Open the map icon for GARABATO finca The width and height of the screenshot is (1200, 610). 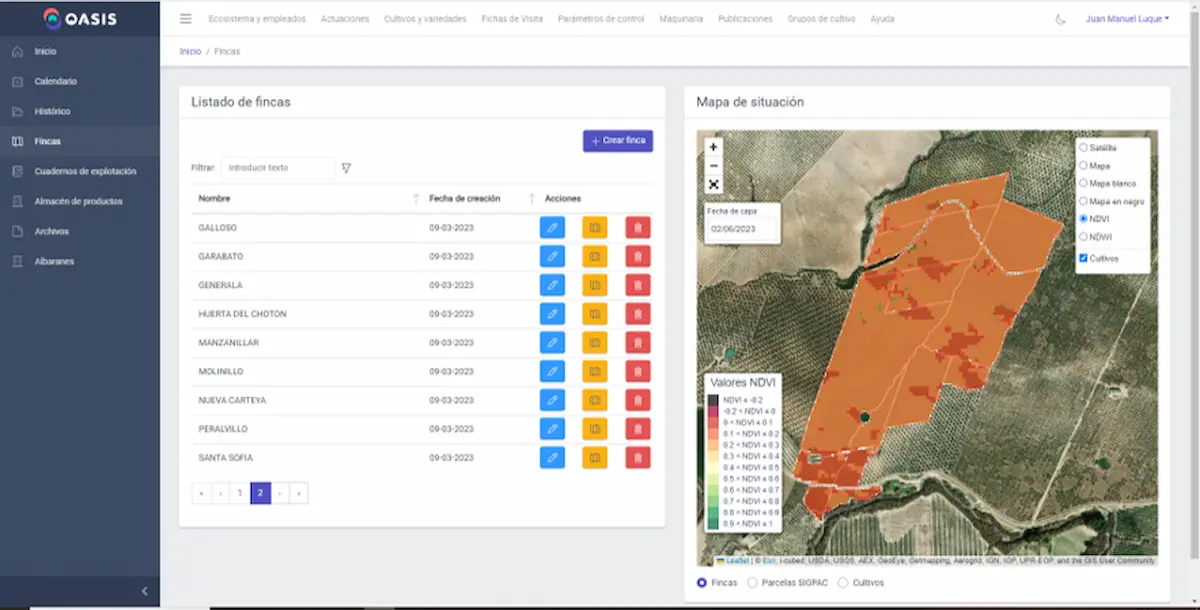coord(595,257)
